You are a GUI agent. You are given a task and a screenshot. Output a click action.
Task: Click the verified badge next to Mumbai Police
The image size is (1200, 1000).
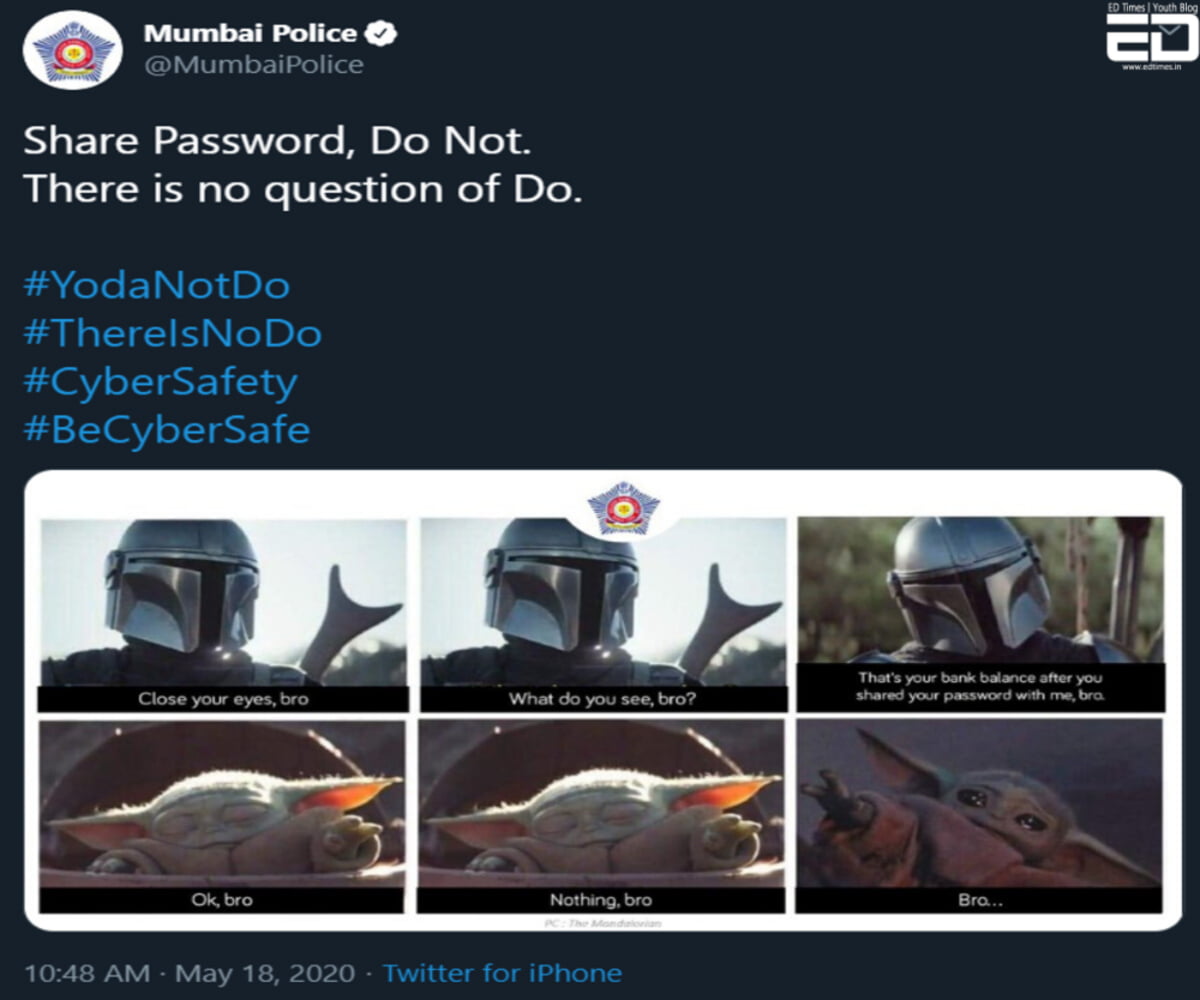(382, 33)
